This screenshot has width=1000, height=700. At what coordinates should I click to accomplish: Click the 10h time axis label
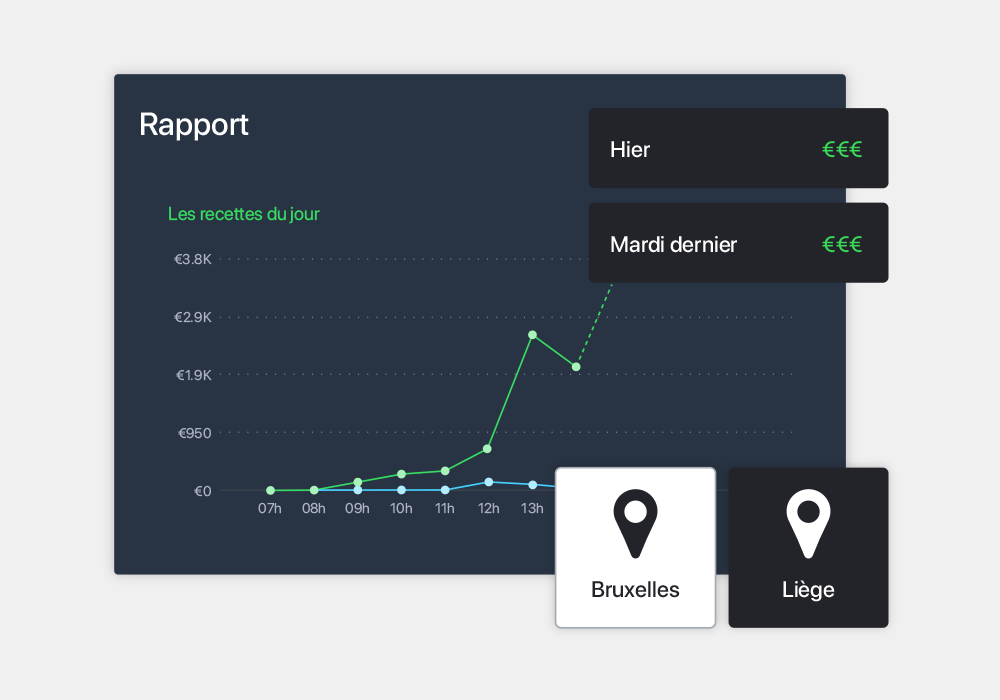click(401, 508)
